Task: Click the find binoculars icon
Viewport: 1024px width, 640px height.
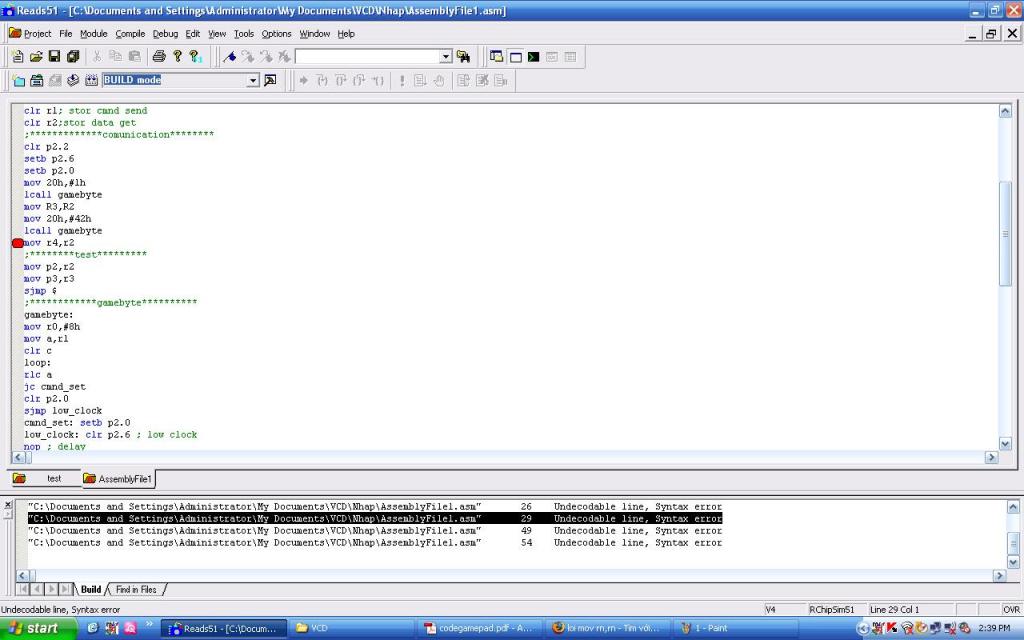Action: (x=463, y=57)
